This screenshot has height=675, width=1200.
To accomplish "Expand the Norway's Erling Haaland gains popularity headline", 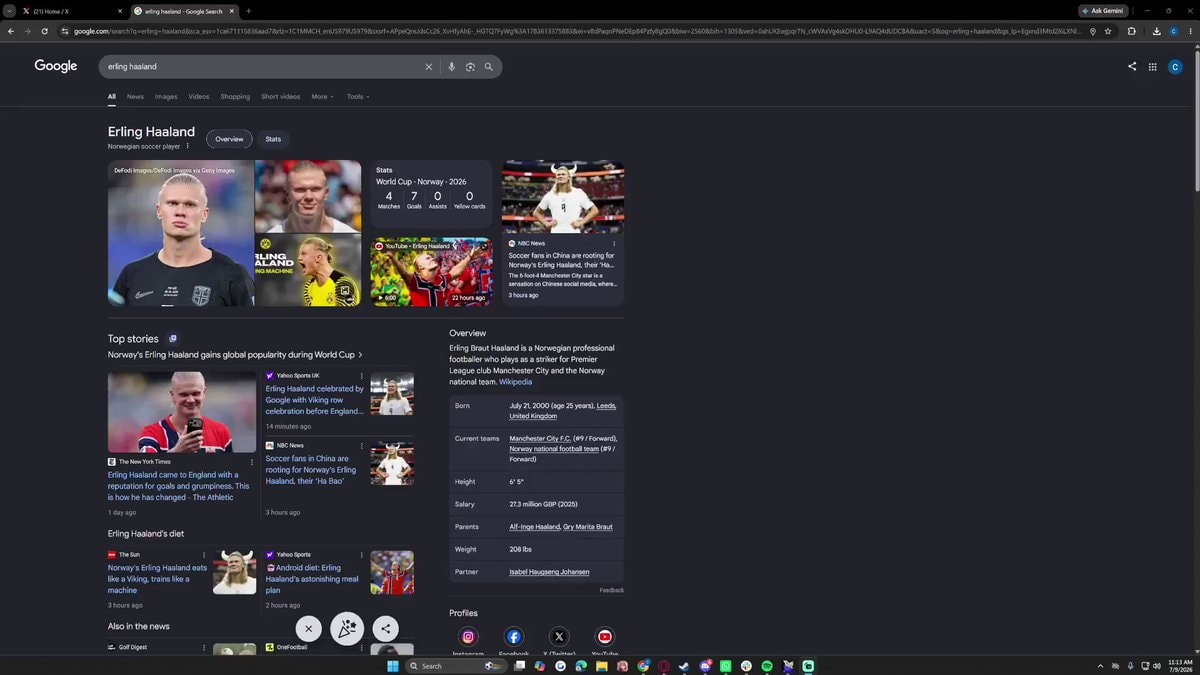I will tap(235, 355).
